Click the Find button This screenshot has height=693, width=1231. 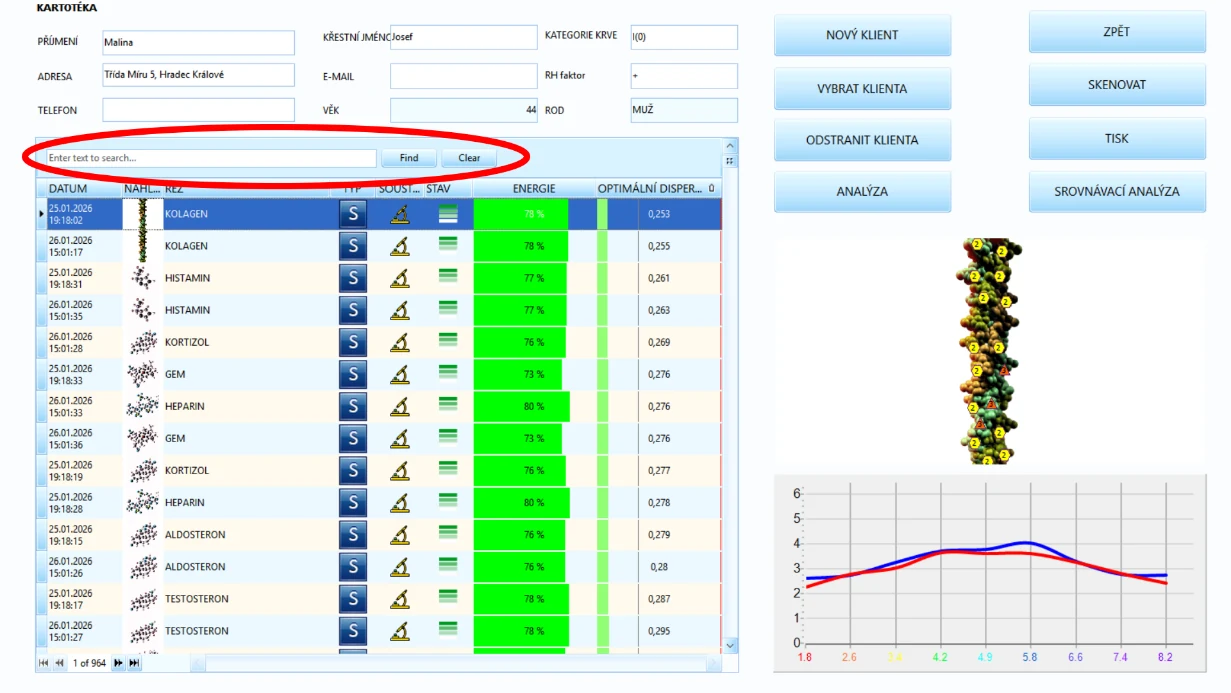coord(409,158)
